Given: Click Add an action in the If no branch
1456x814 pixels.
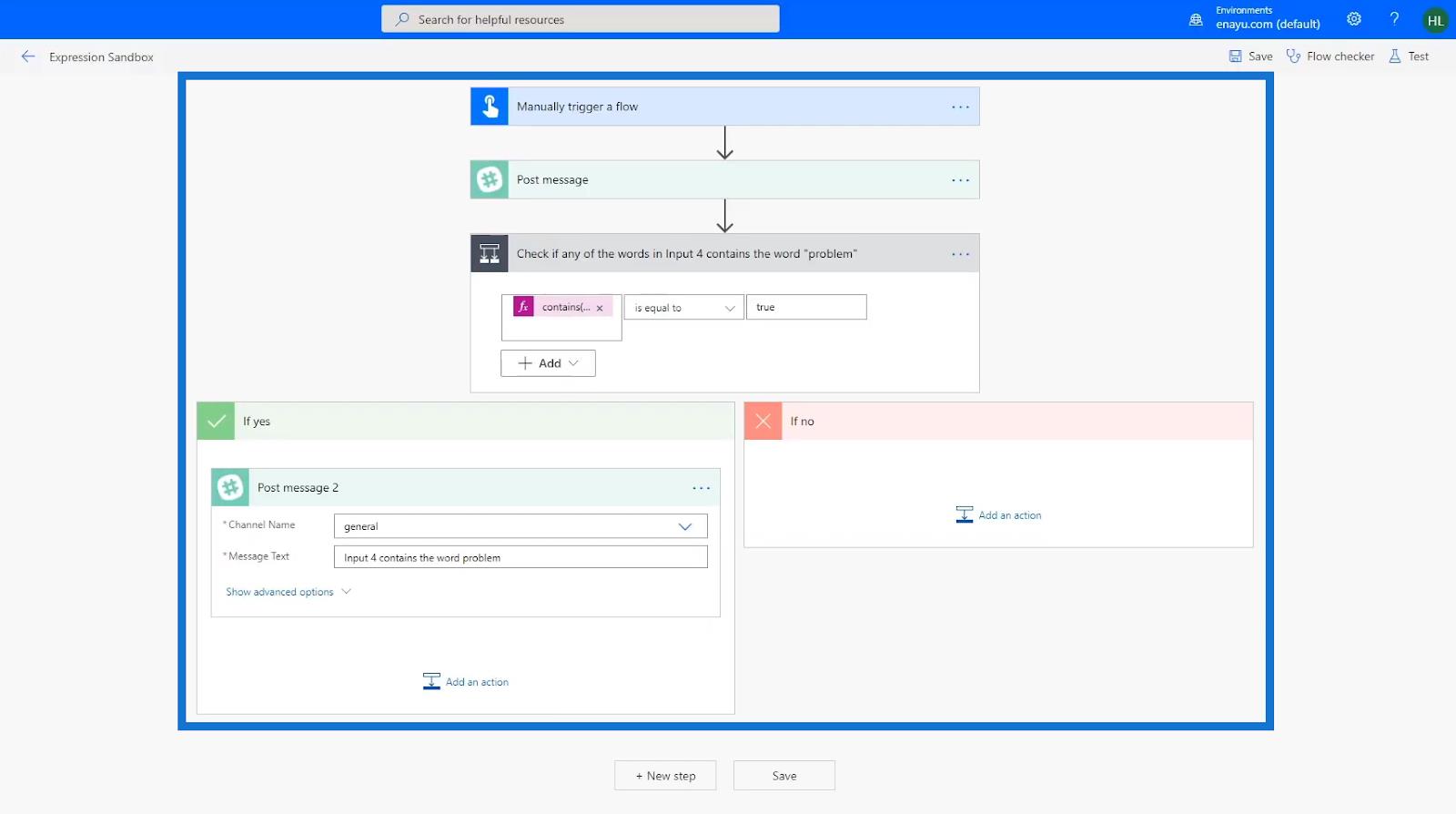Looking at the screenshot, I should click(999, 515).
